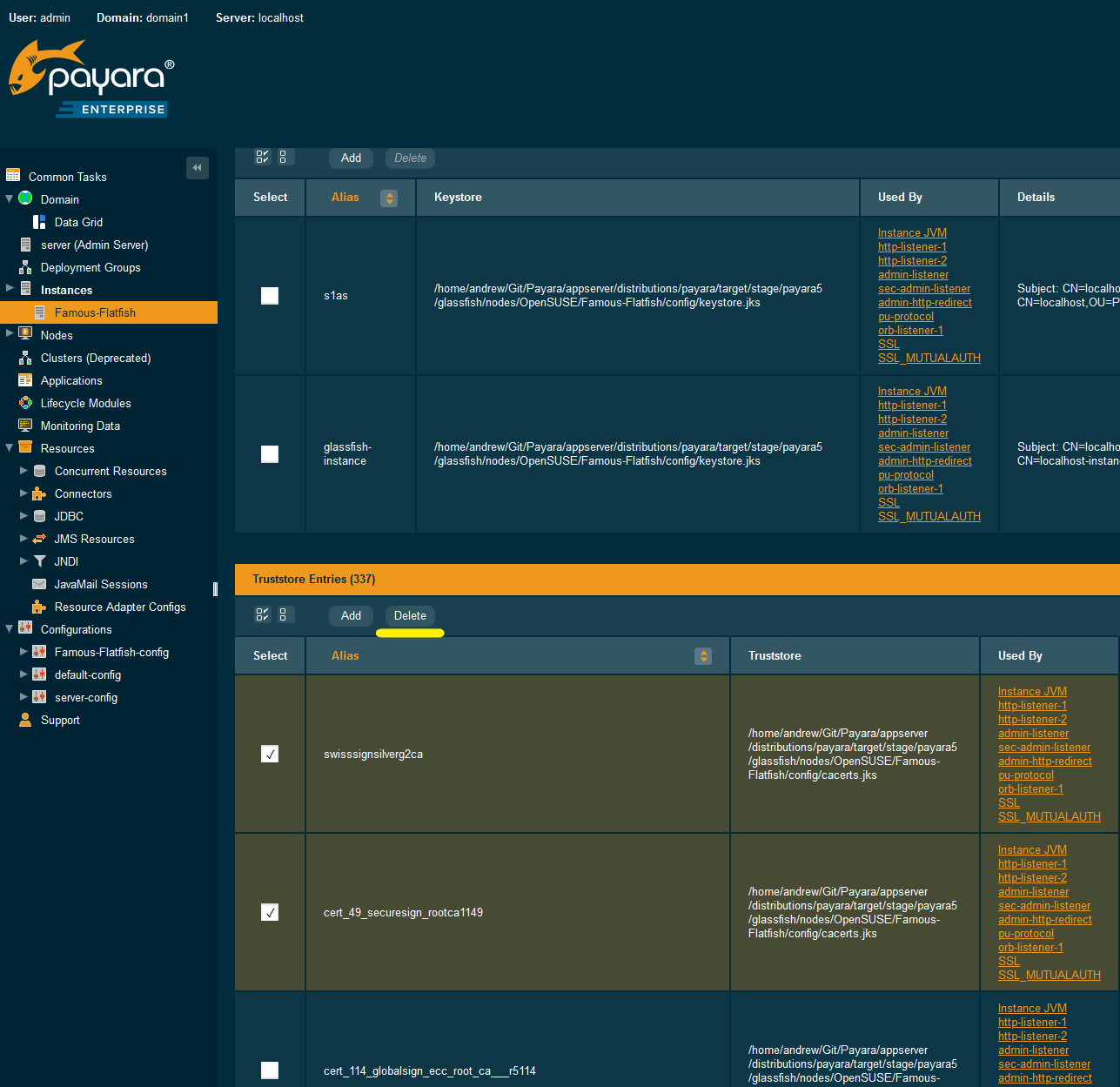Collapse the Resources tree node
Screen dimensions: 1120x1087
coord(10,448)
